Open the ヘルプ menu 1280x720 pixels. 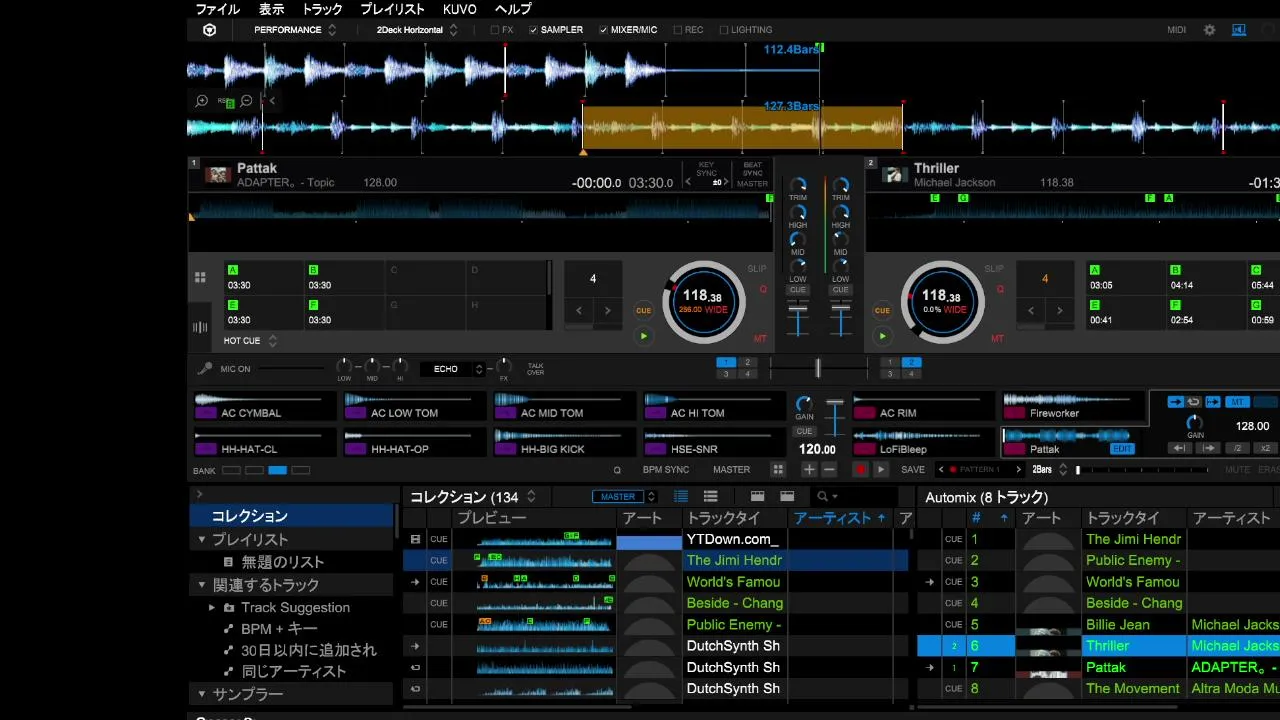513,9
